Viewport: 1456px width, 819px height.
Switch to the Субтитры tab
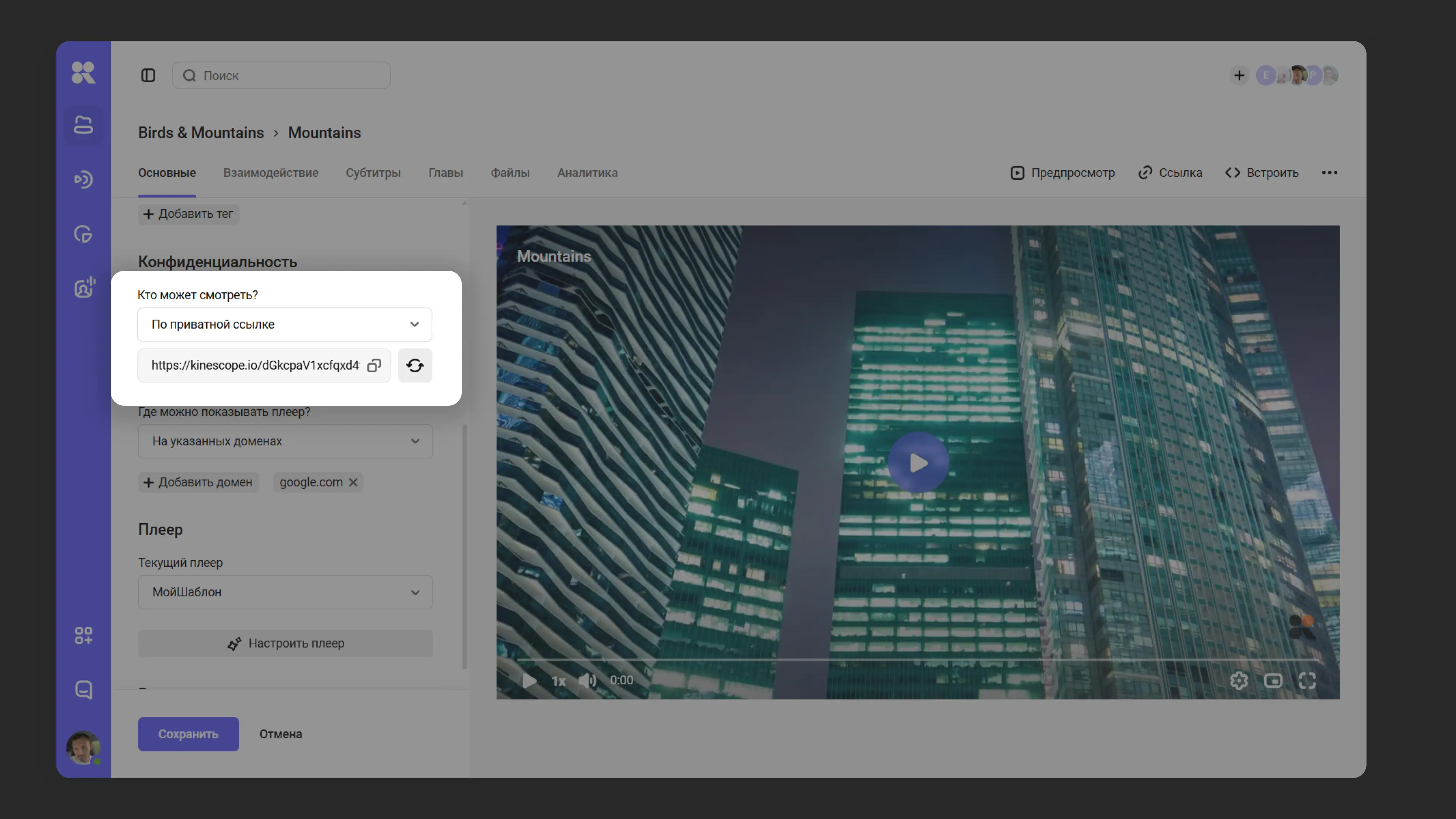click(373, 173)
